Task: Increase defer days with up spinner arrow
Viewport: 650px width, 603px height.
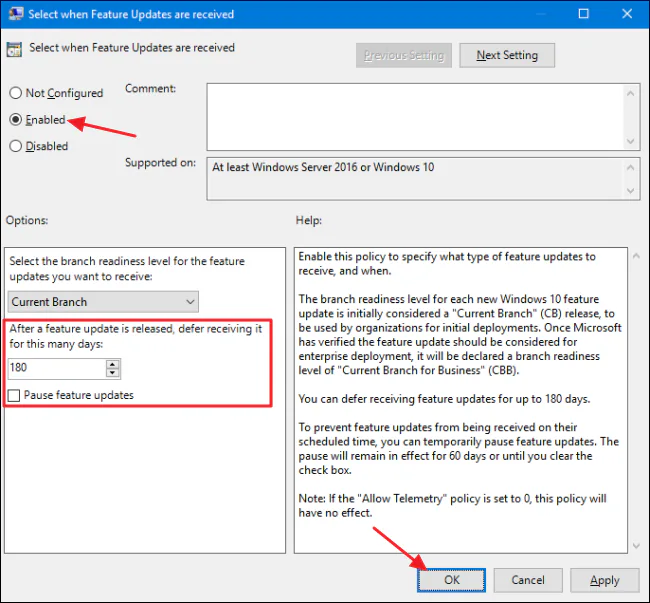Action: point(112,364)
